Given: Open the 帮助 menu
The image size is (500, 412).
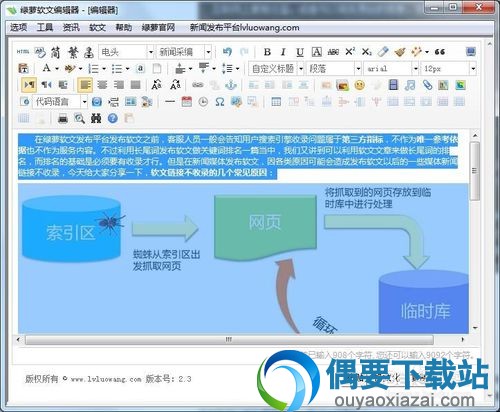Looking at the screenshot, I should (x=124, y=27).
